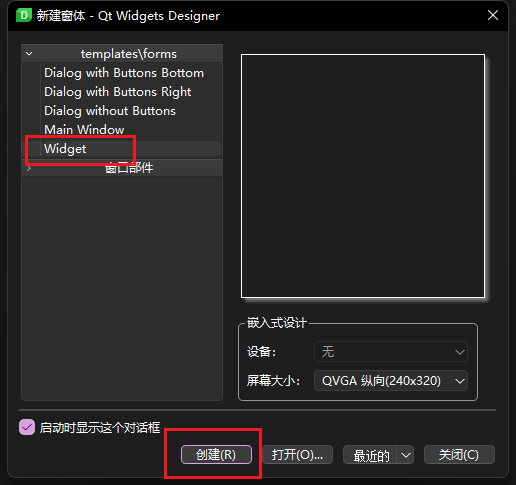
Task: Toggle 启动时显示这个对话框 checkbox
Action: tap(27, 427)
